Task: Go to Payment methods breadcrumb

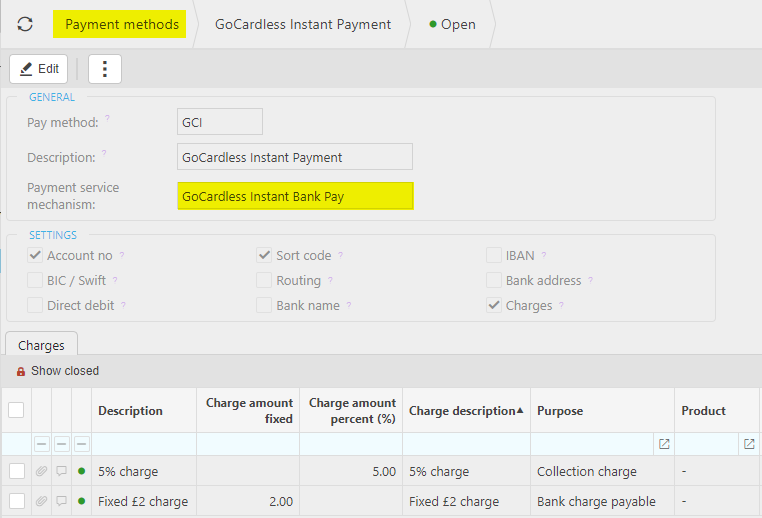Action: [122, 24]
